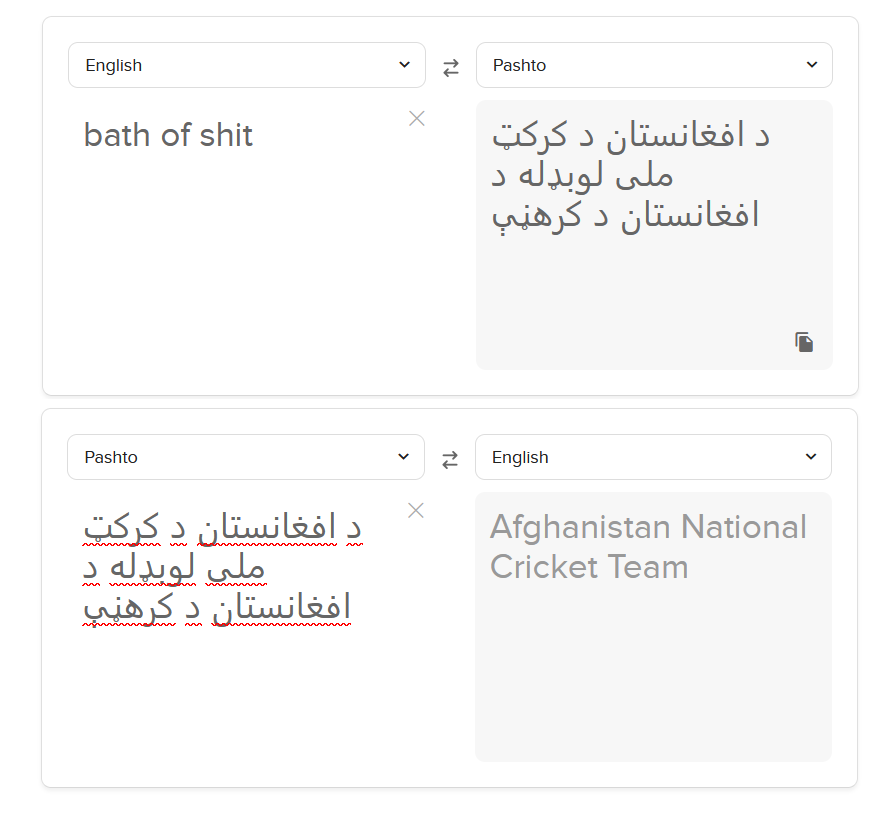
Task: Clear the 'bath of shit' input text
Action: (x=417, y=119)
